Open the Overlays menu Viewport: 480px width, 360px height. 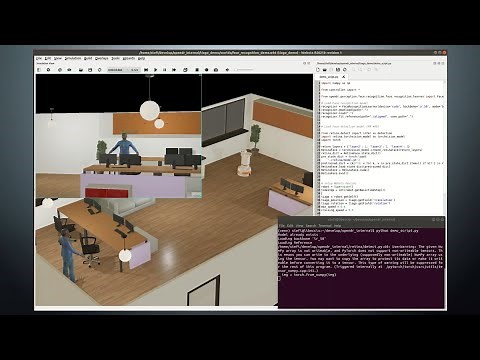coord(102,58)
